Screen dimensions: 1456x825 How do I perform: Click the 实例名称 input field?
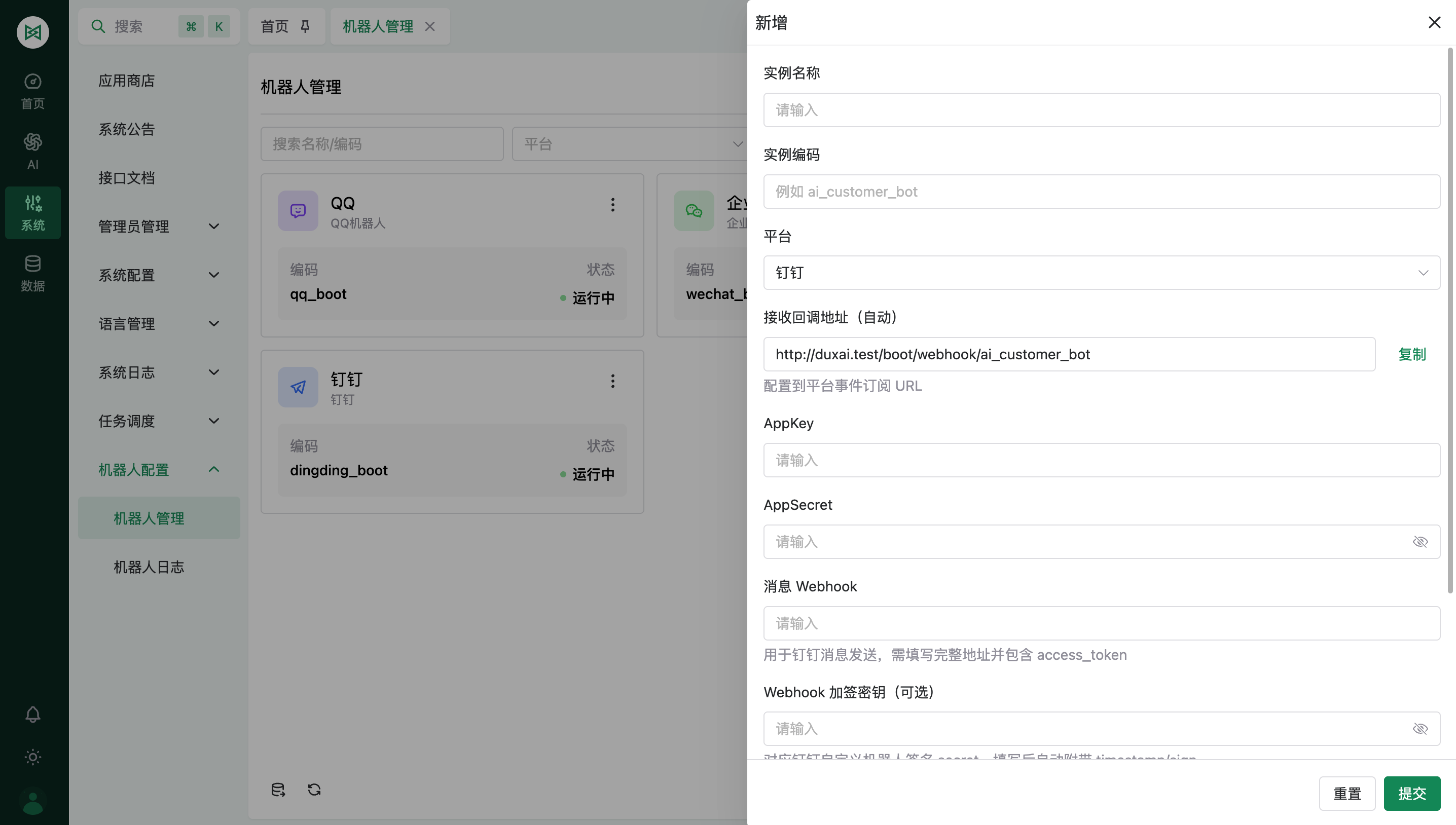pyautogui.click(x=1101, y=110)
